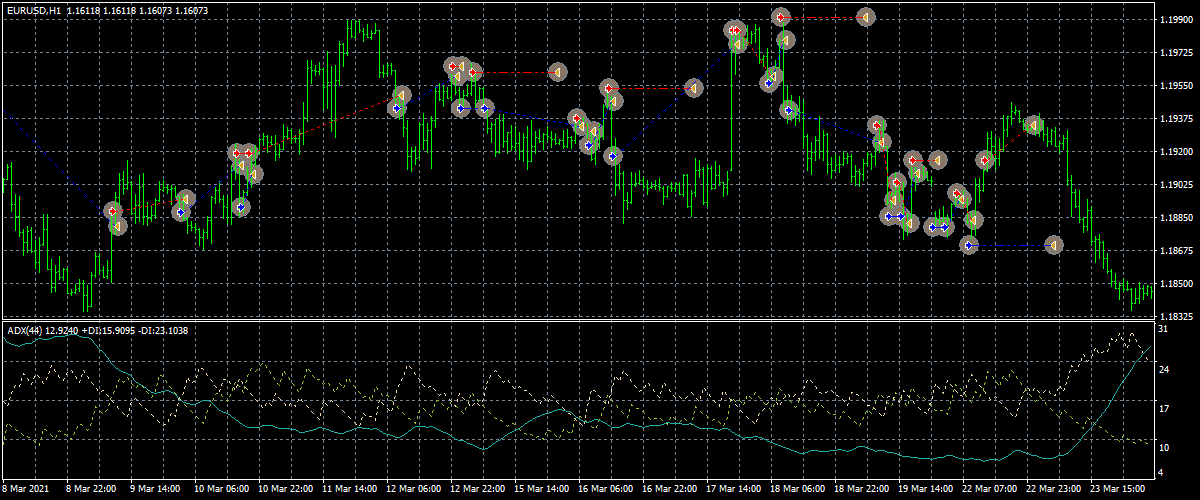Click the red sell arrow starting the 22 Mar dotted line

[x=985, y=160]
